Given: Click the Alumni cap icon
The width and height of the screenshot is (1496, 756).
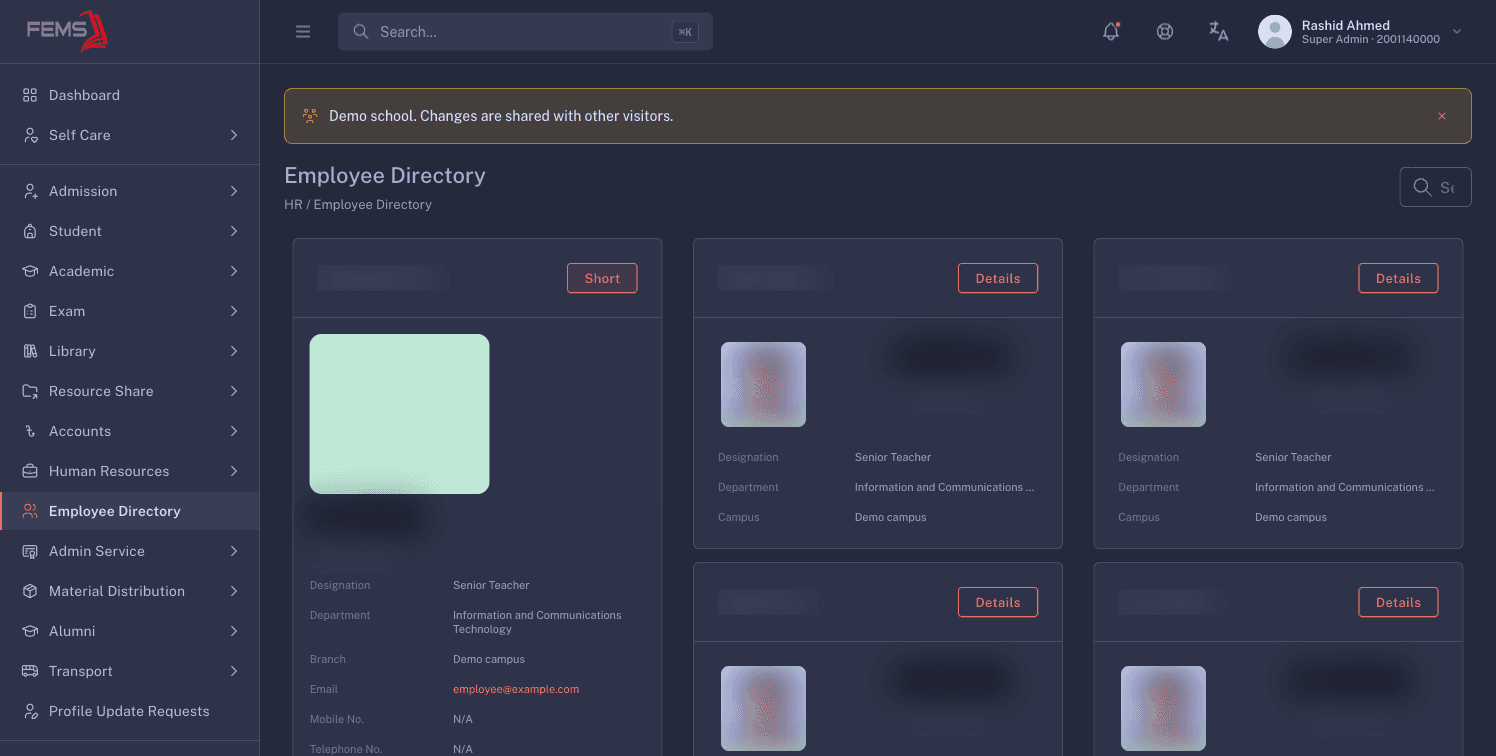Looking at the screenshot, I should pos(30,631).
